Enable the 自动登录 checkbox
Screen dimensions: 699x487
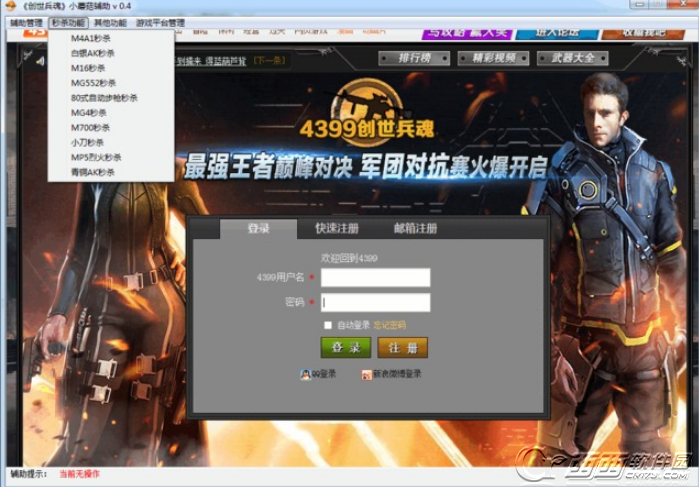(x=328, y=325)
